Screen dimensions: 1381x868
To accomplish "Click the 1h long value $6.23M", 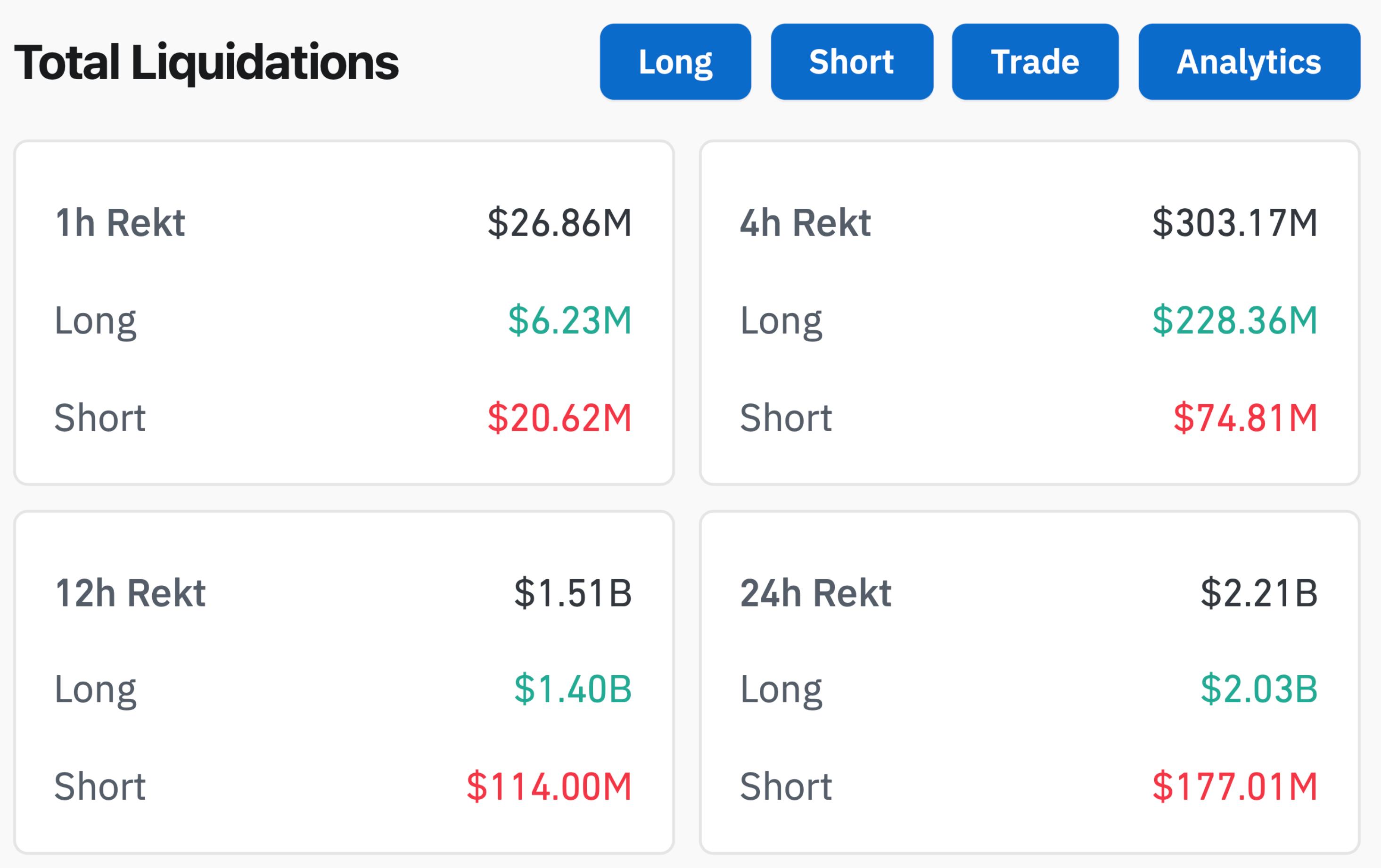I will [569, 320].
